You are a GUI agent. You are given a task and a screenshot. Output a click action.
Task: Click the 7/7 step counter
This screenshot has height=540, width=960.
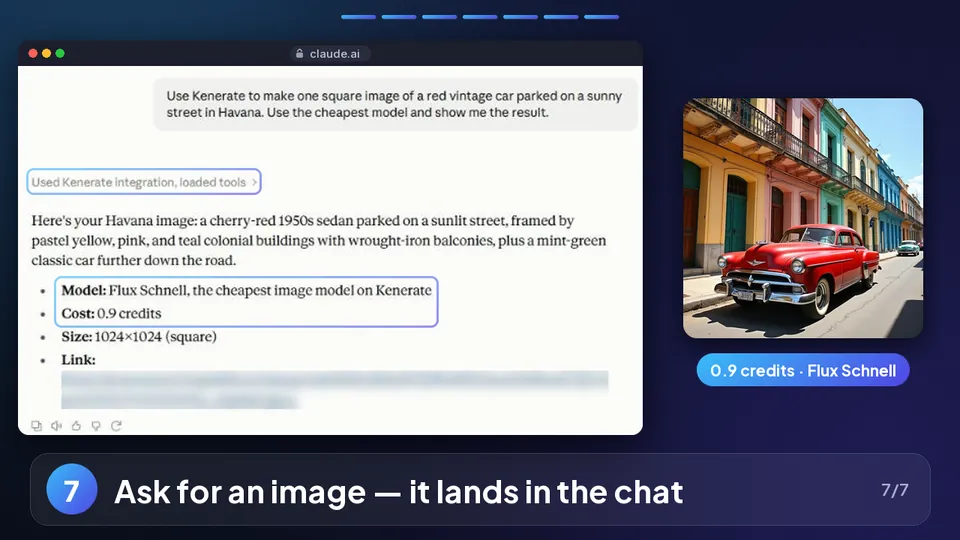(894, 490)
